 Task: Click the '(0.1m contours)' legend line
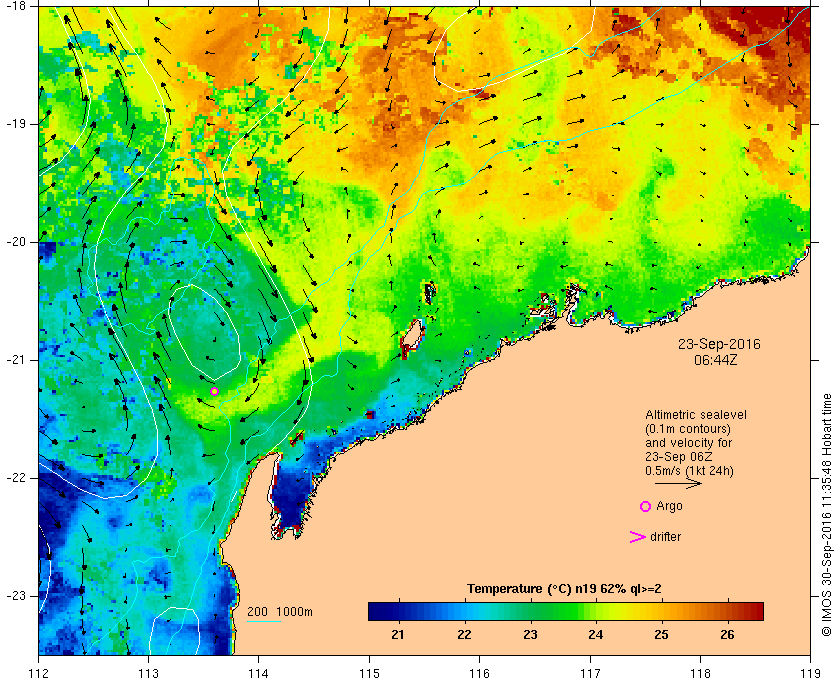[x=688, y=429]
